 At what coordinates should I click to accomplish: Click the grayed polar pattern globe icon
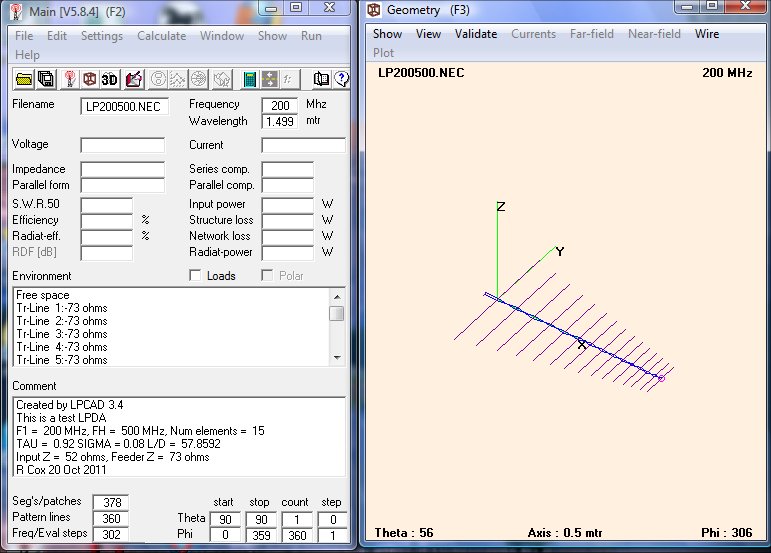(x=198, y=79)
